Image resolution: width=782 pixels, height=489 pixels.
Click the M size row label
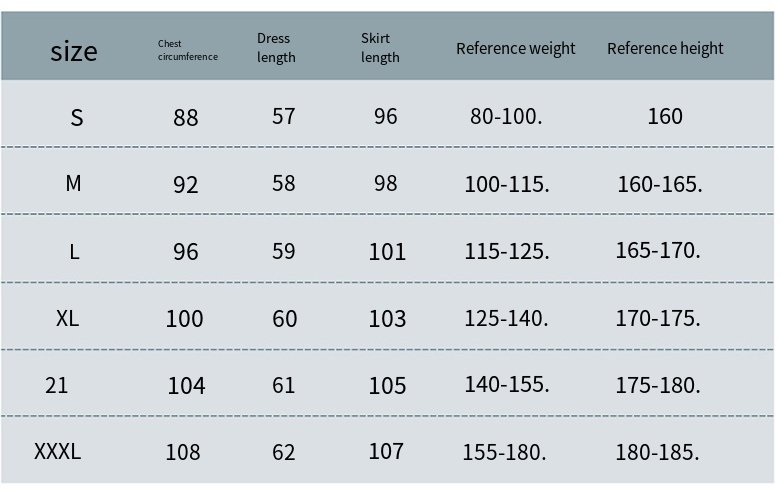[x=73, y=184]
